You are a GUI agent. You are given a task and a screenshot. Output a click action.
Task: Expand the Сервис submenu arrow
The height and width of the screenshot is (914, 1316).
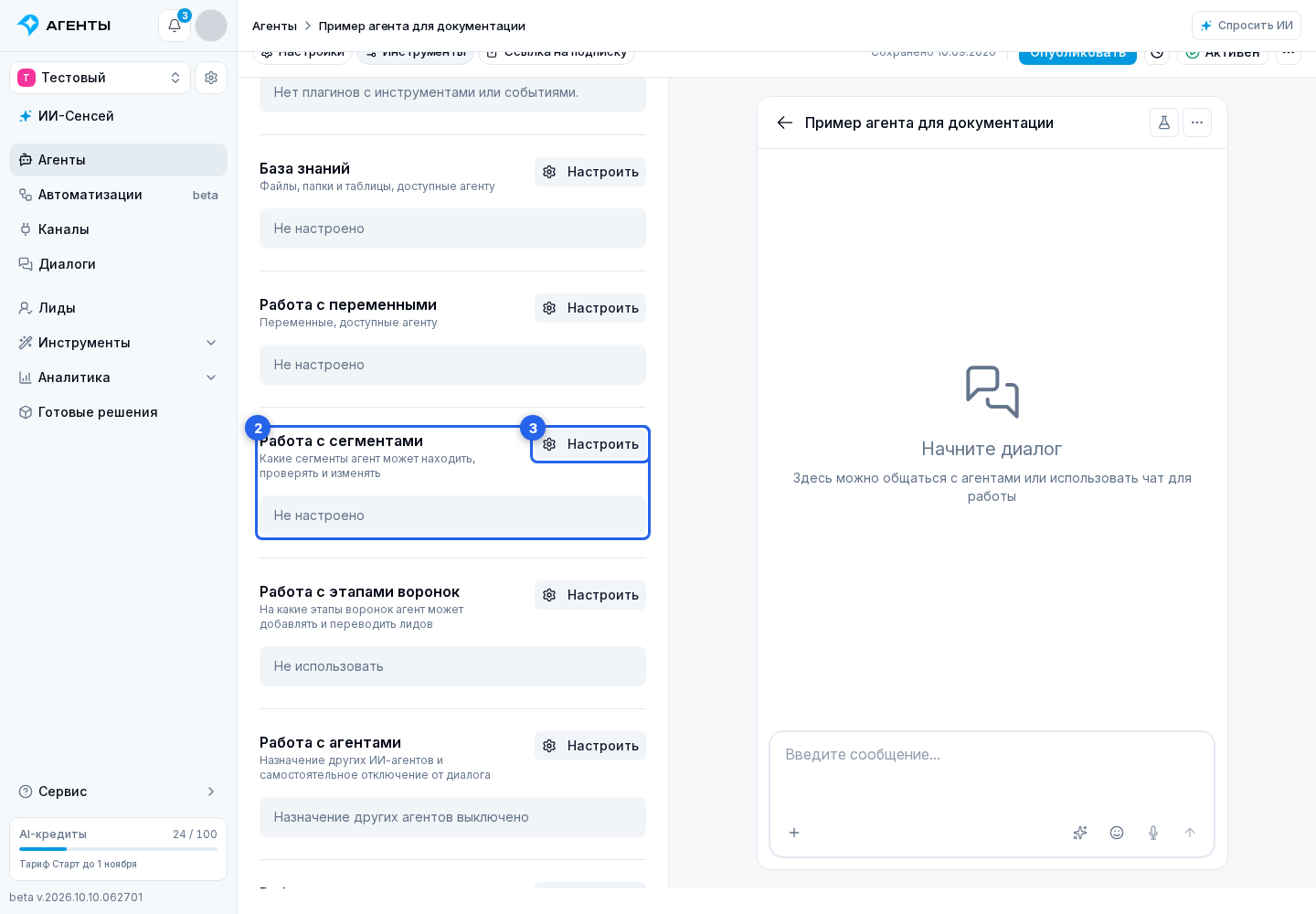[x=211, y=792]
